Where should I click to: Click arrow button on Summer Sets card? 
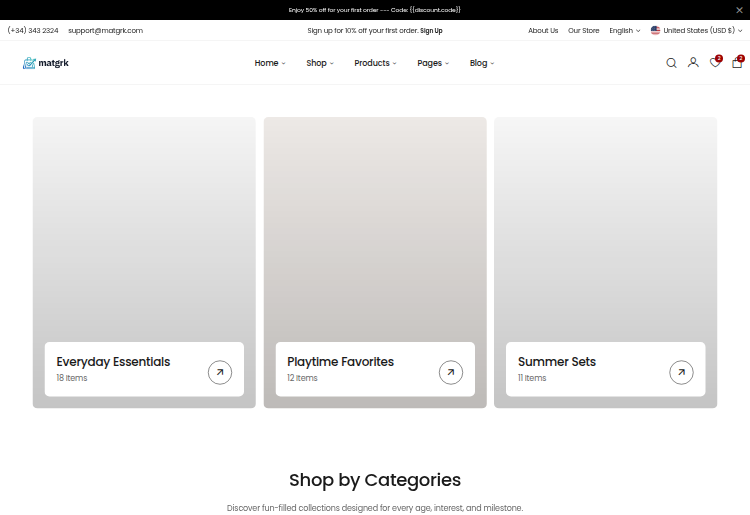[682, 373]
